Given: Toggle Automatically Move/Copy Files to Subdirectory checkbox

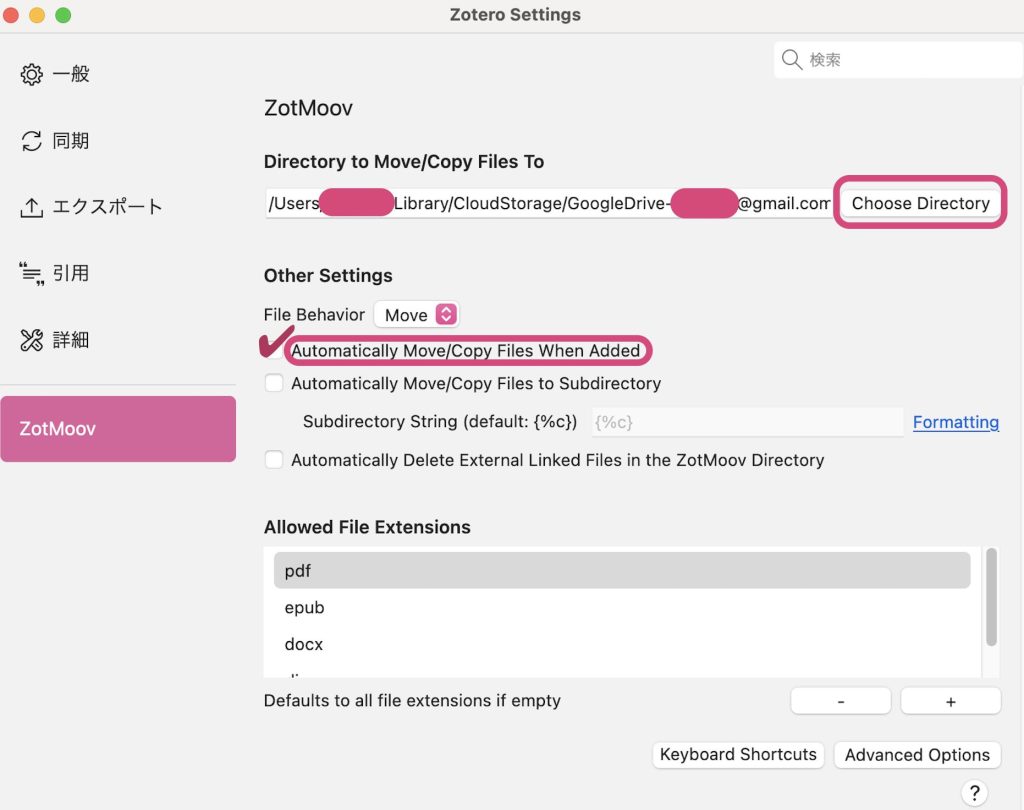Looking at the screenshot, I should pyautogui.click(x=274, y=383).
